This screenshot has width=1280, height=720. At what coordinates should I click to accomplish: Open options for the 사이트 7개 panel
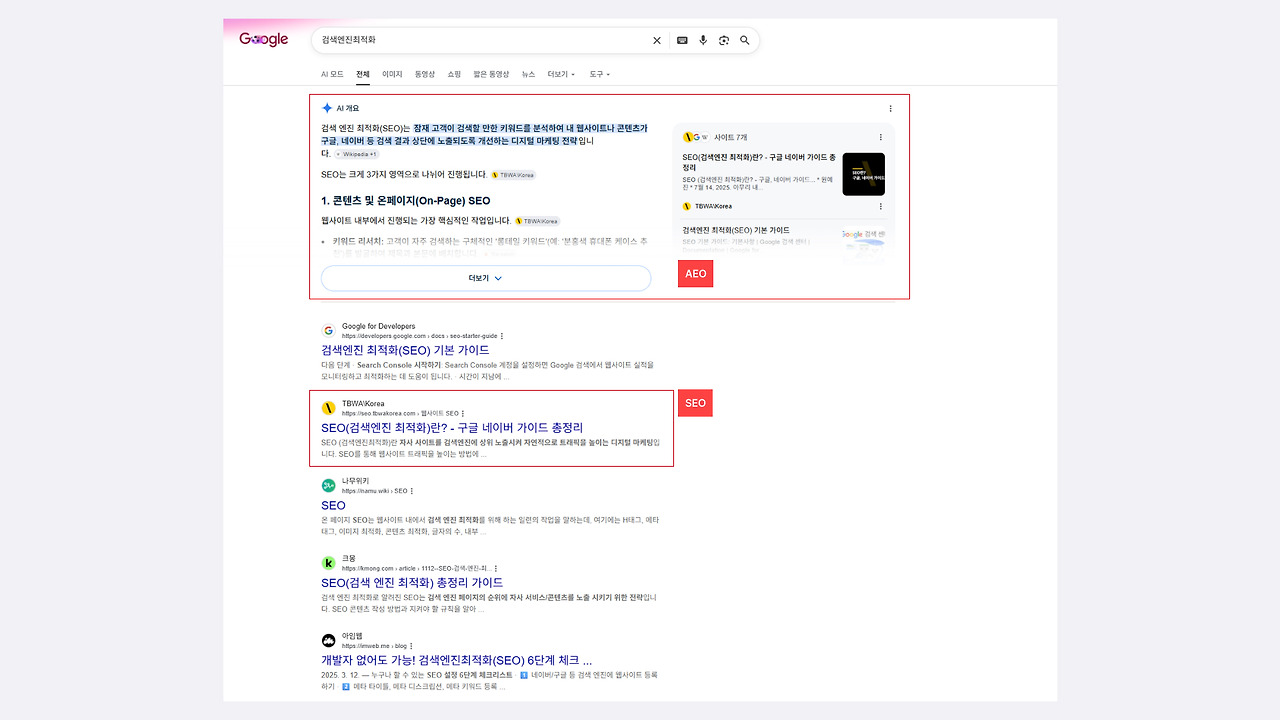(x=881, y=137)
